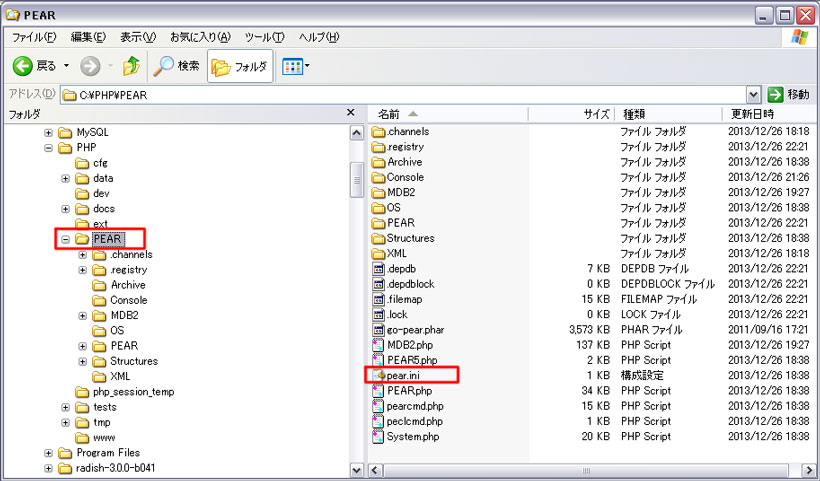The width and height of the screenshot is (820, 481).
Task: Expand the data folder node
Action: click(x=65, y=178)
